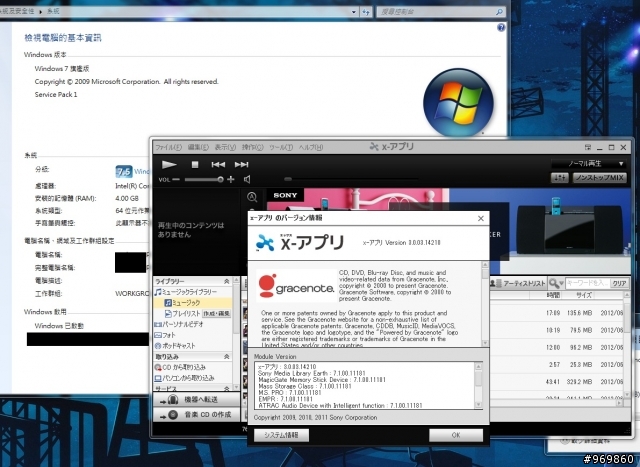
Task: Select パソコンから取り込み
Action: [x=184, y=378]
